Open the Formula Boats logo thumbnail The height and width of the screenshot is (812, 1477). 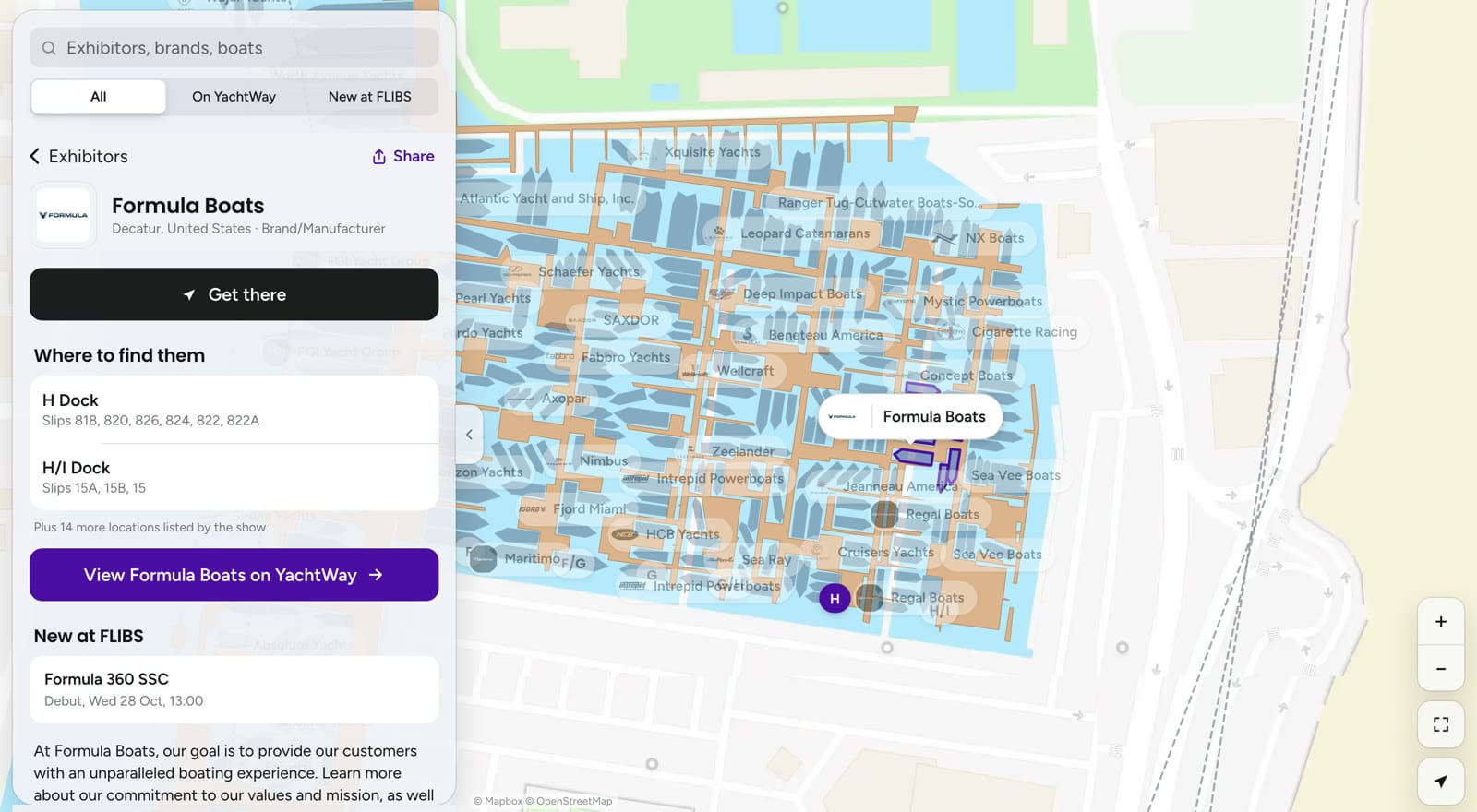63,215
